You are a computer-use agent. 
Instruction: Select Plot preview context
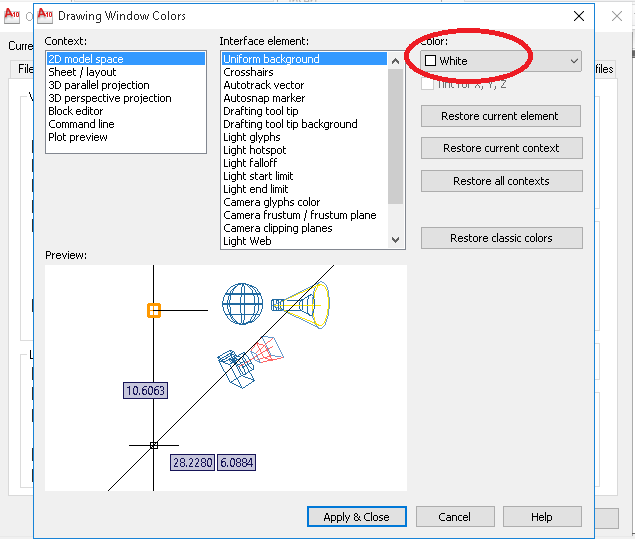coord(126,137)
